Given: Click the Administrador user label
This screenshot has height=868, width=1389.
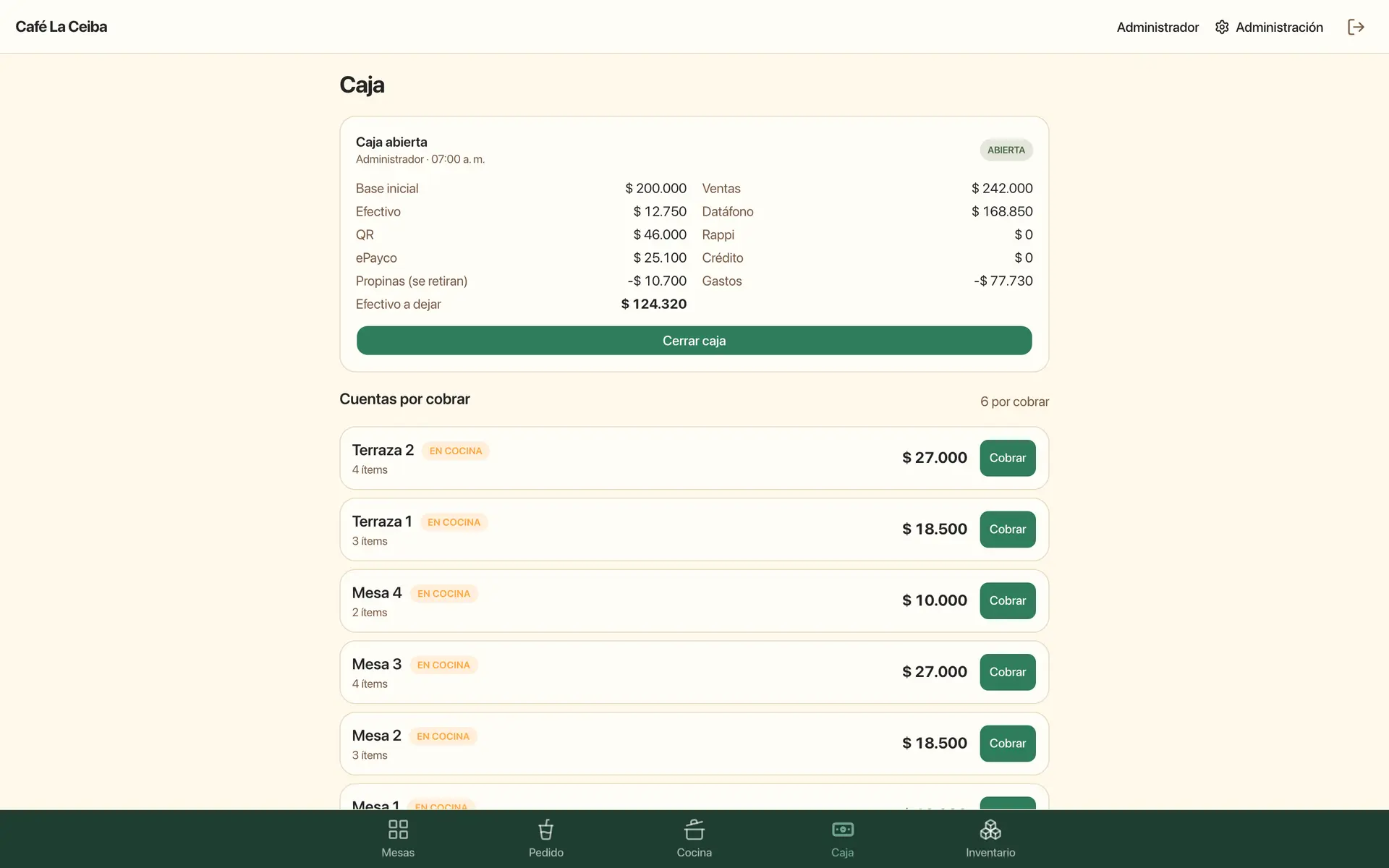Looking at the screenshot, I should tap(1157, 27).
